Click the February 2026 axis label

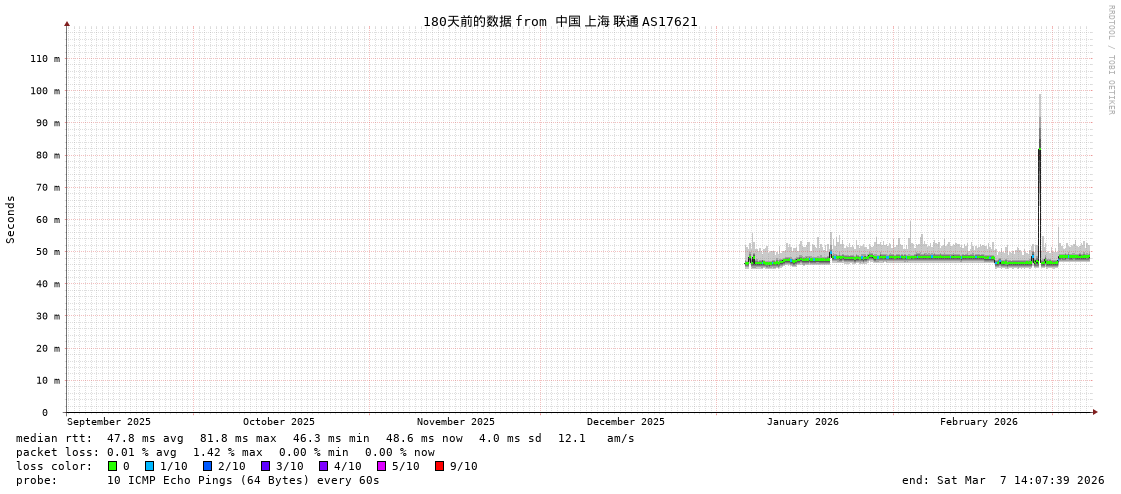[x=978, y=422]
